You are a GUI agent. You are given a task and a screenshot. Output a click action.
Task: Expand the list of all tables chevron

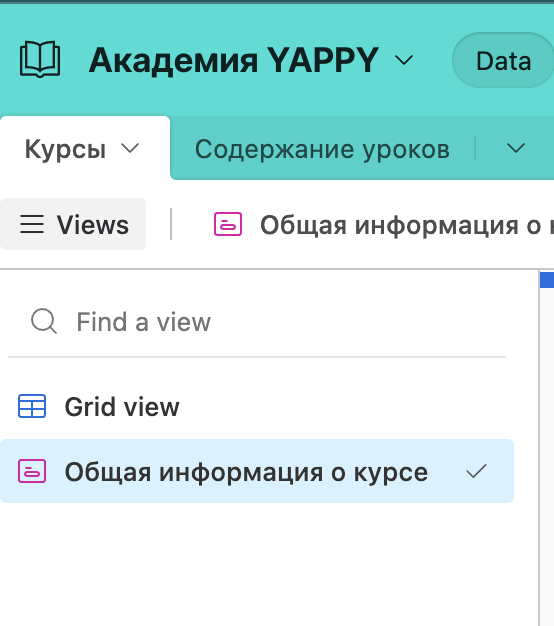click(x=516, y=149)
